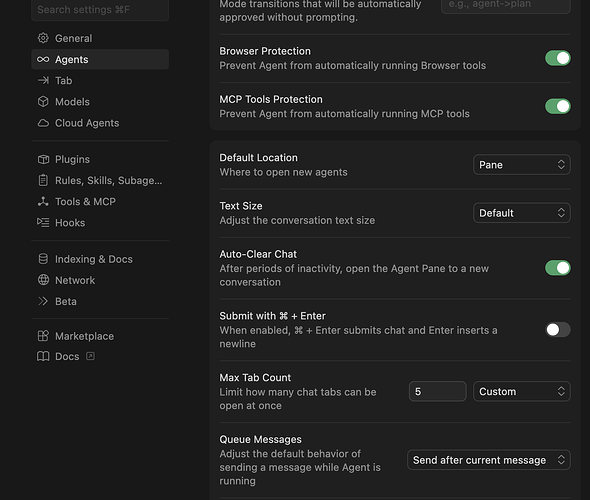Click the Max Tab Count label
Screen dimensions: 590x500
click(255, 378)
